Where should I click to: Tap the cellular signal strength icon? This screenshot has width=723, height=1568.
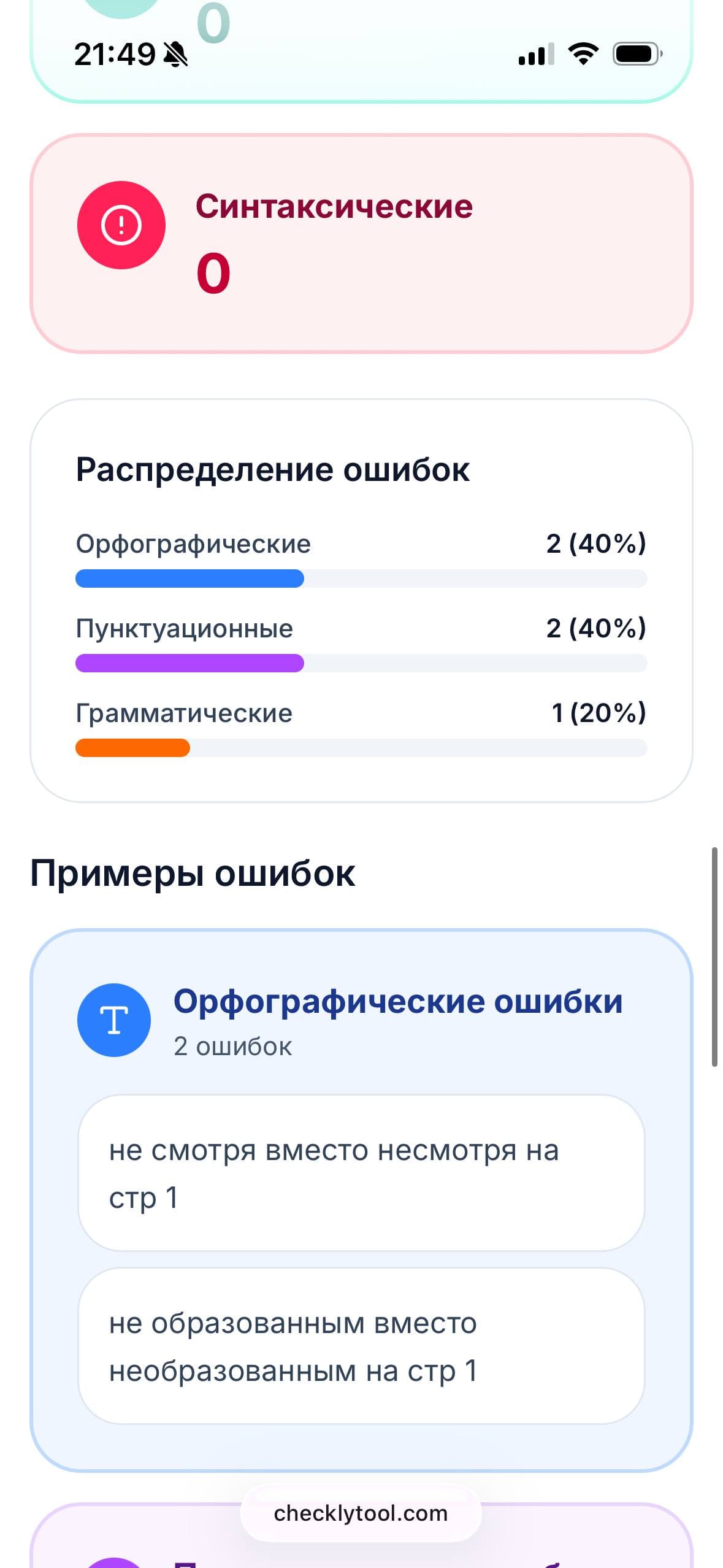click(x=535, y=54)
